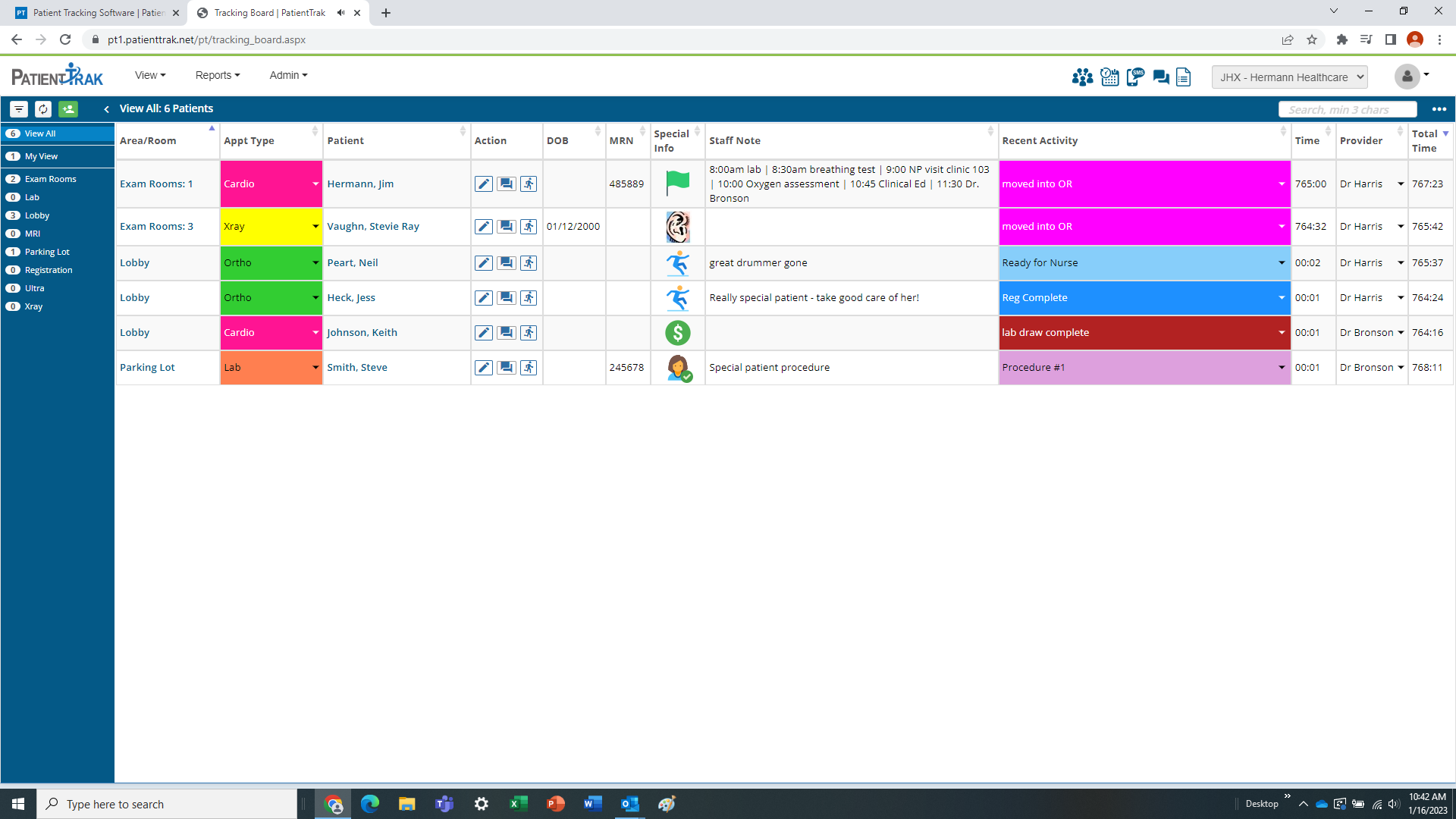This screenshot has width=1456, height=819.
Task: Open Smith, Steve patient link
Action: point(357,367)
